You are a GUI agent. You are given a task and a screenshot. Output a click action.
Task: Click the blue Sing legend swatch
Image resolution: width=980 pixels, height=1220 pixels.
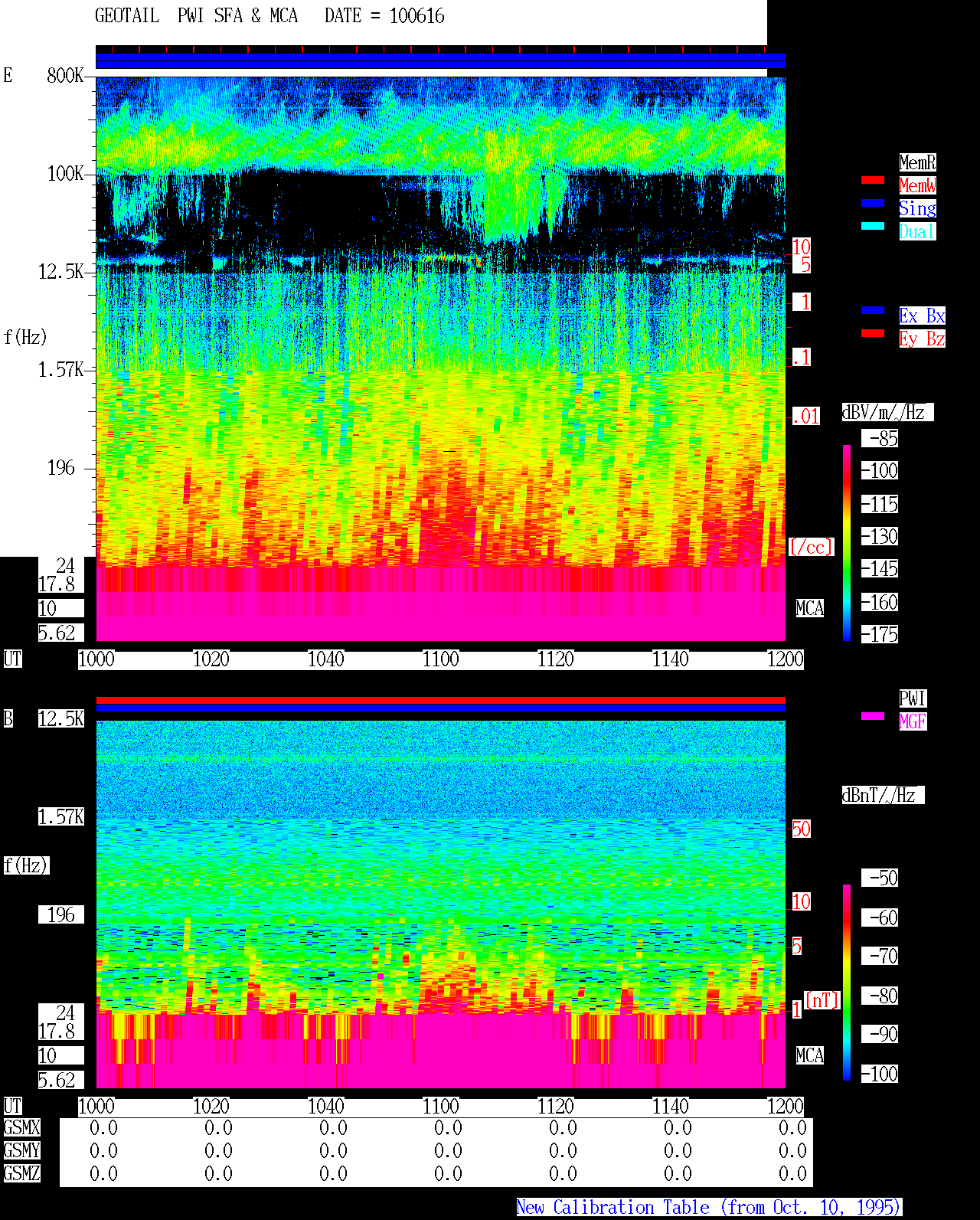click(x=873, y=203)
